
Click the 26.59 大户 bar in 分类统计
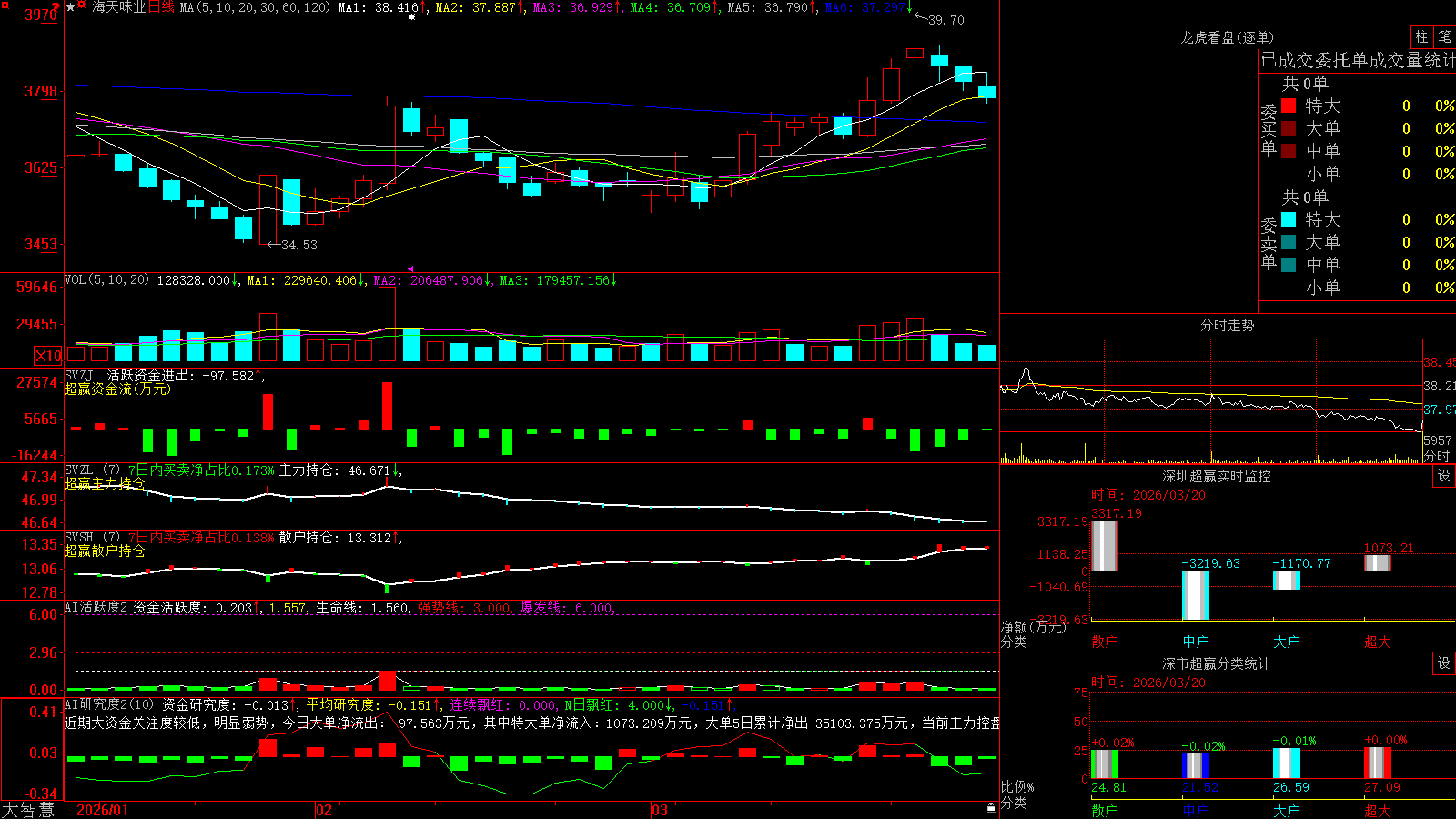tap(1286, 763)
